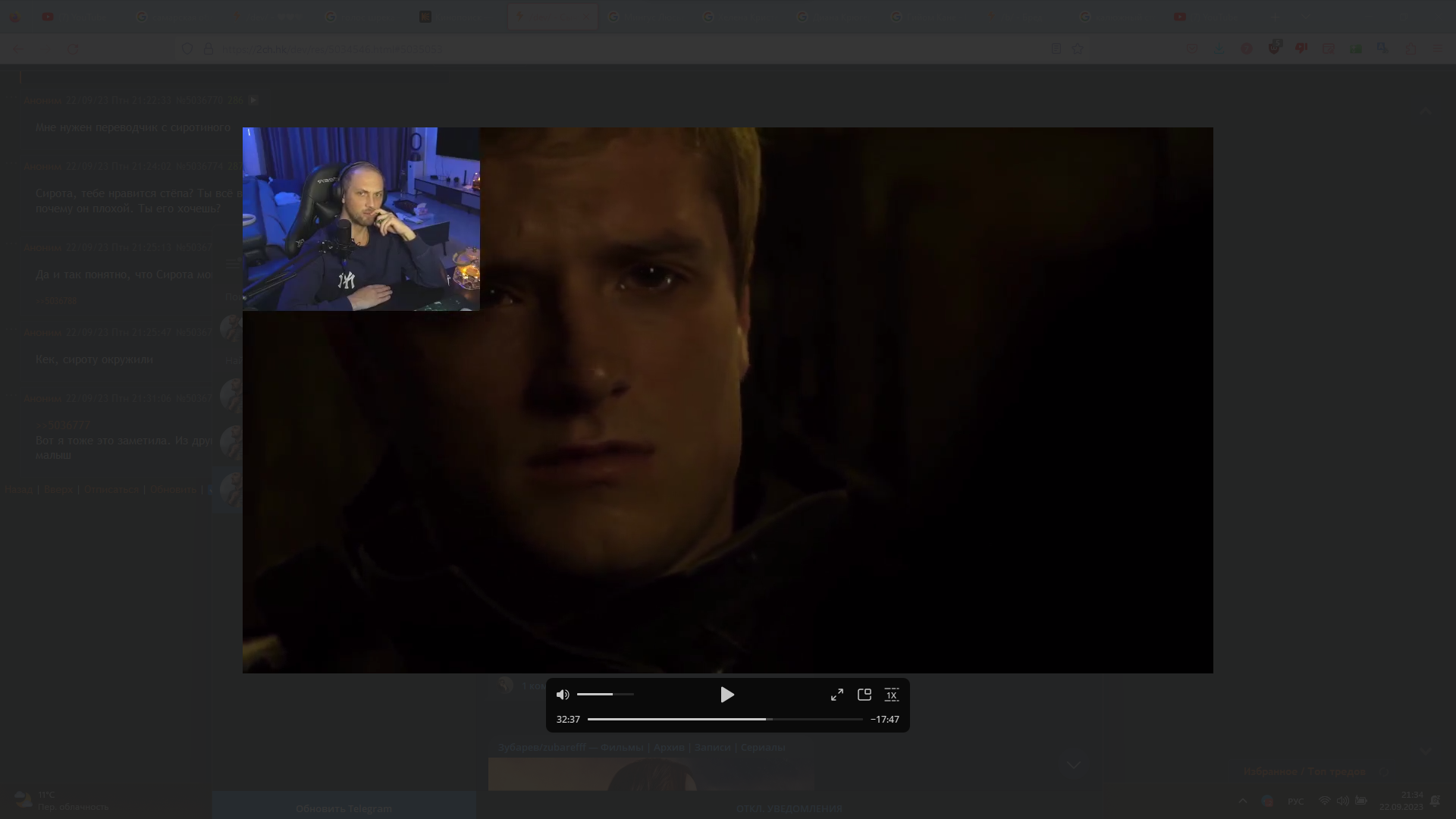Switch to picture-in-picture mode
This screenshot has height=819, width=1456.
864,695
